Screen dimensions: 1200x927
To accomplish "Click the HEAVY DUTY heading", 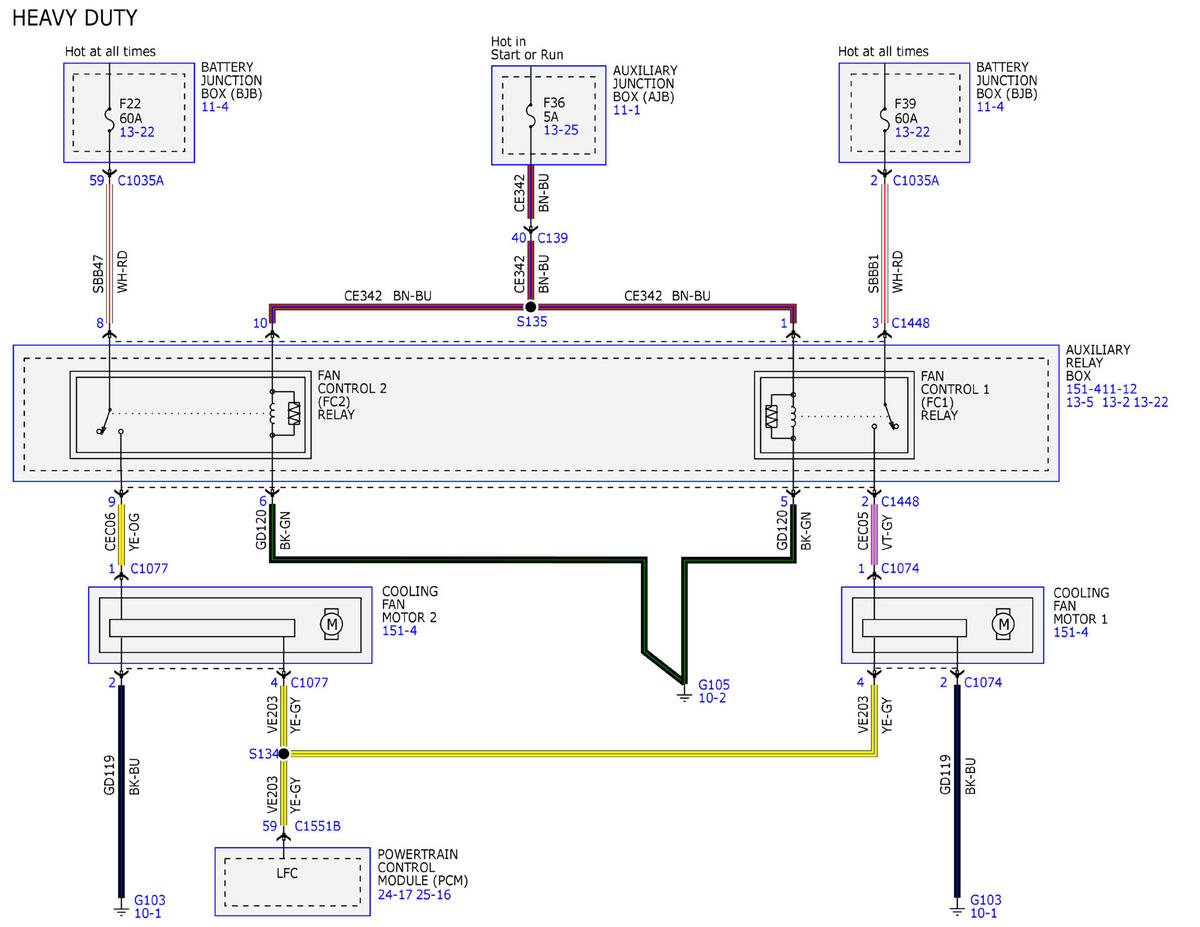I will [x=75, y=18].
